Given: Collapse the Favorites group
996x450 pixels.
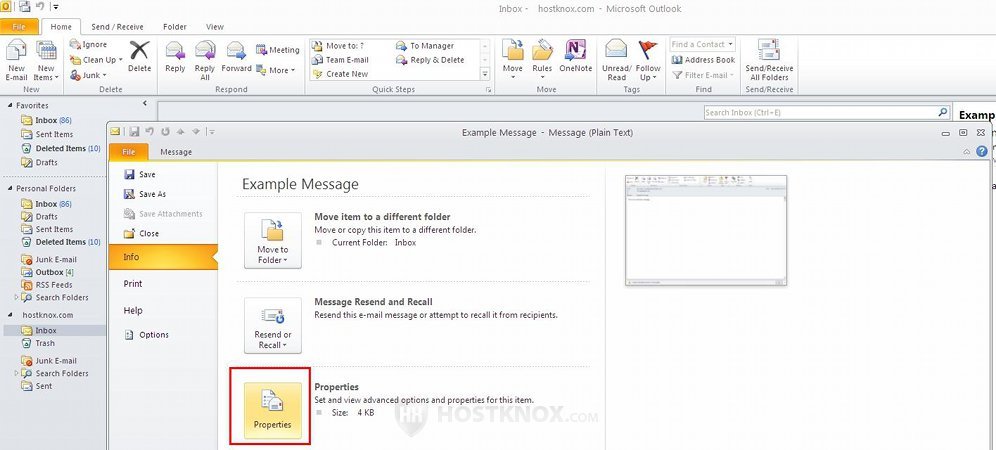Looking at the screenshot, I should [x=10, y=106].
